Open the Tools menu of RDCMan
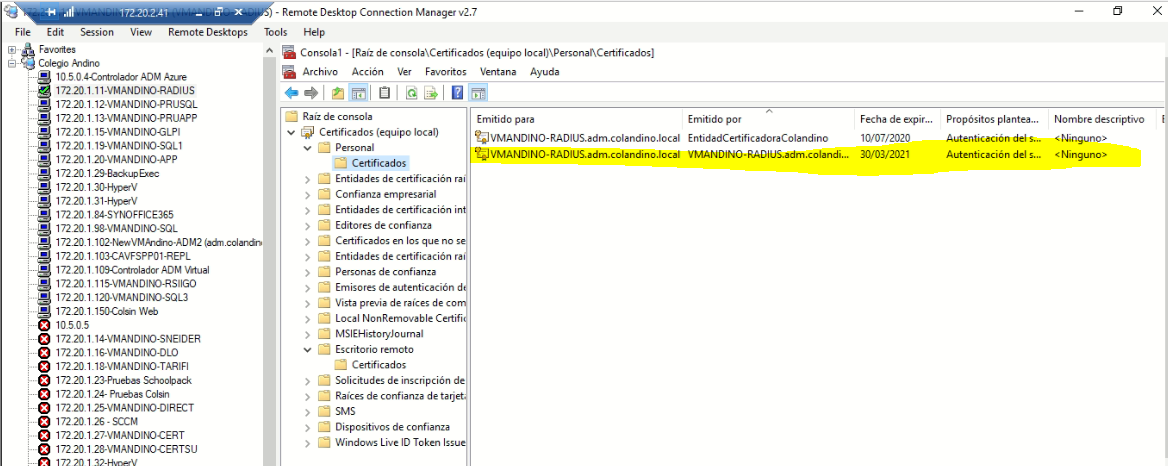1168x466 pixels. [275, 32]
